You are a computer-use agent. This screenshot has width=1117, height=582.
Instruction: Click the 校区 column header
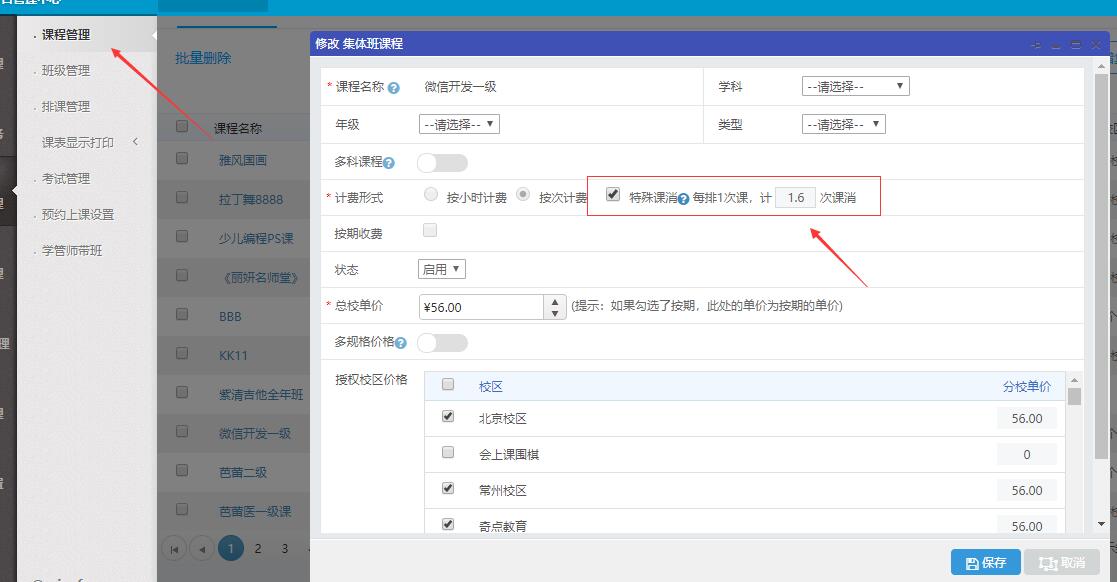491,387
